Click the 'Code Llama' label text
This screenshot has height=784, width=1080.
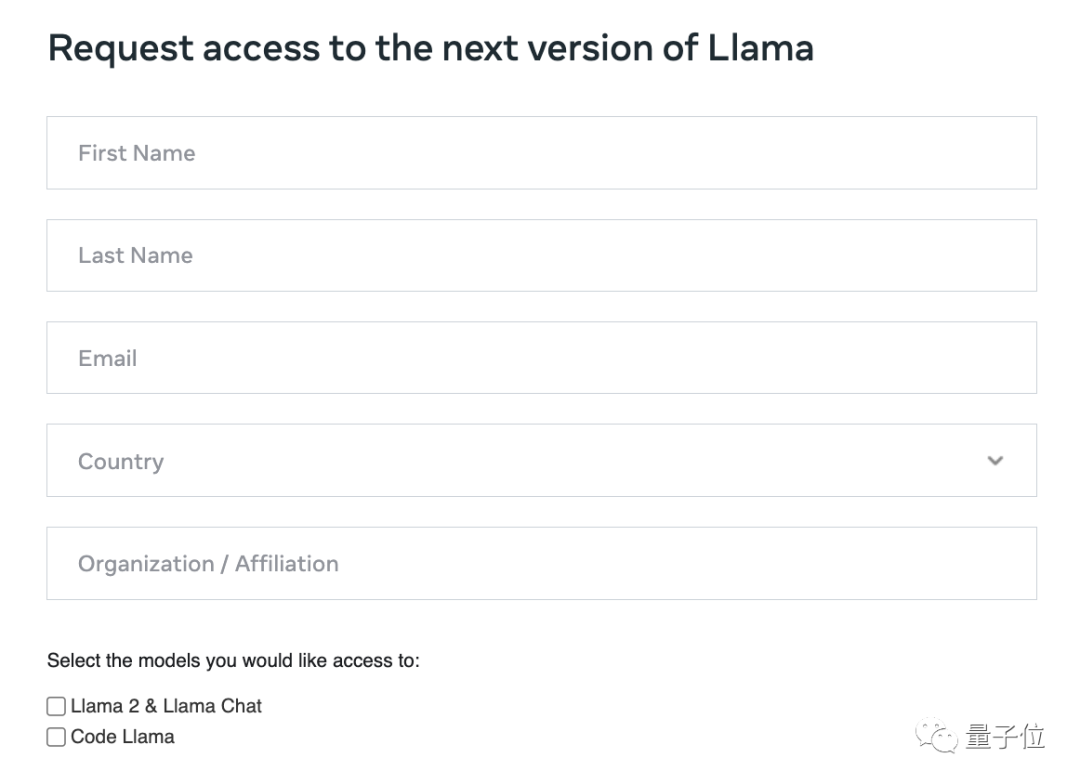point(122,737)
